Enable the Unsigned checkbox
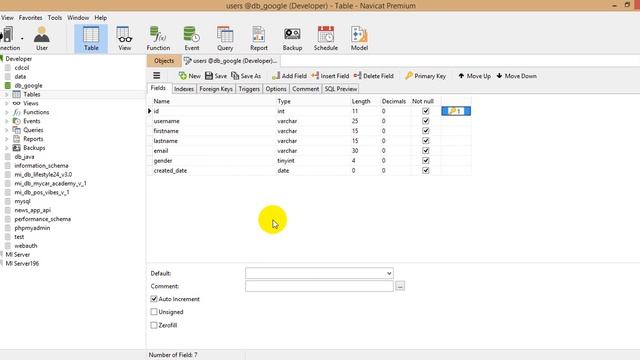This screenshot has width=640, height=360. 154,312
